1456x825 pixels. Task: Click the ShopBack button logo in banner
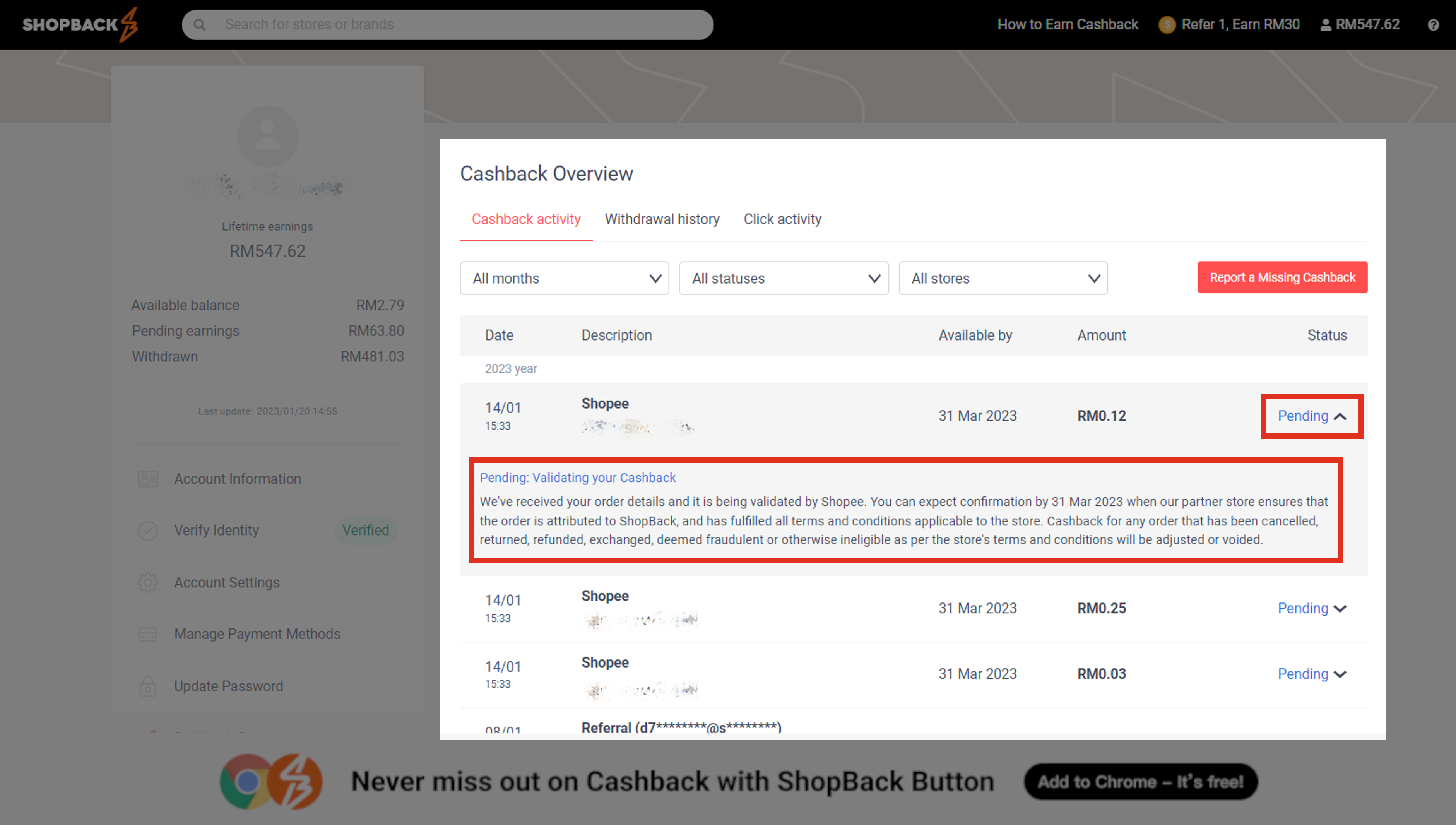click(295, 781)
